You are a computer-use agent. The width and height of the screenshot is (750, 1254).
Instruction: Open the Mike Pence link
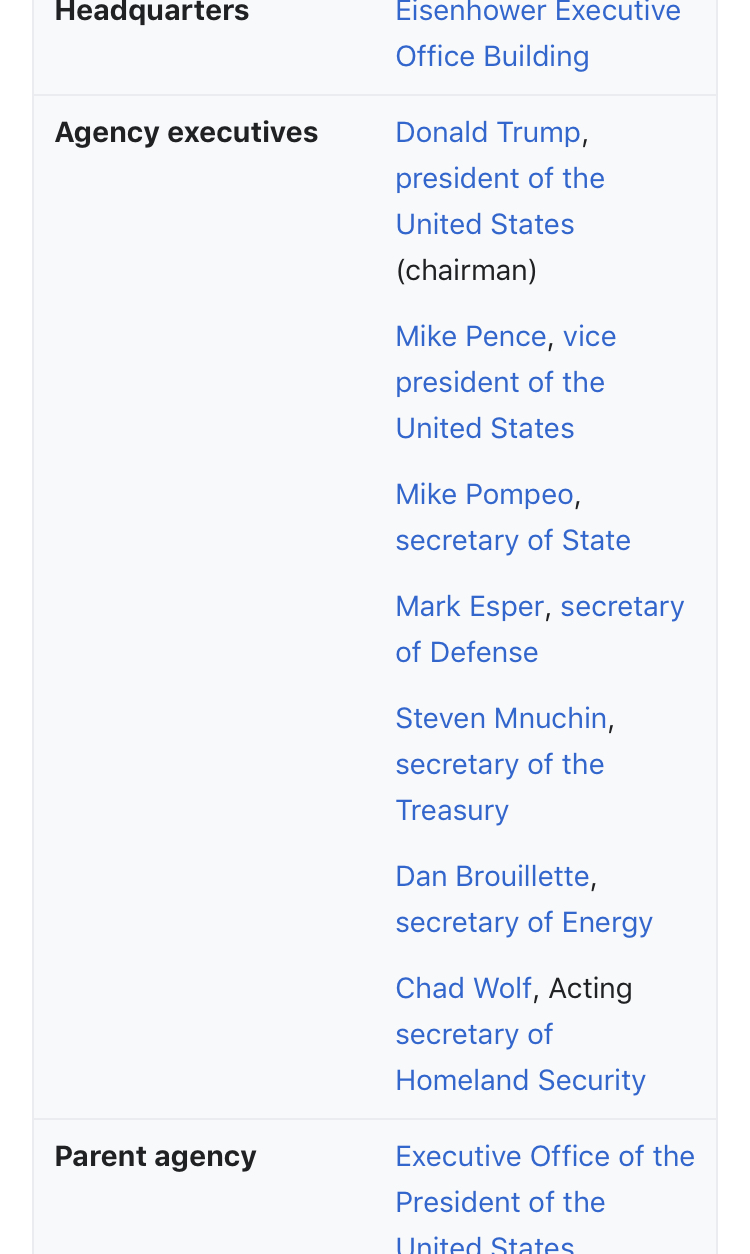pos(470,337)
